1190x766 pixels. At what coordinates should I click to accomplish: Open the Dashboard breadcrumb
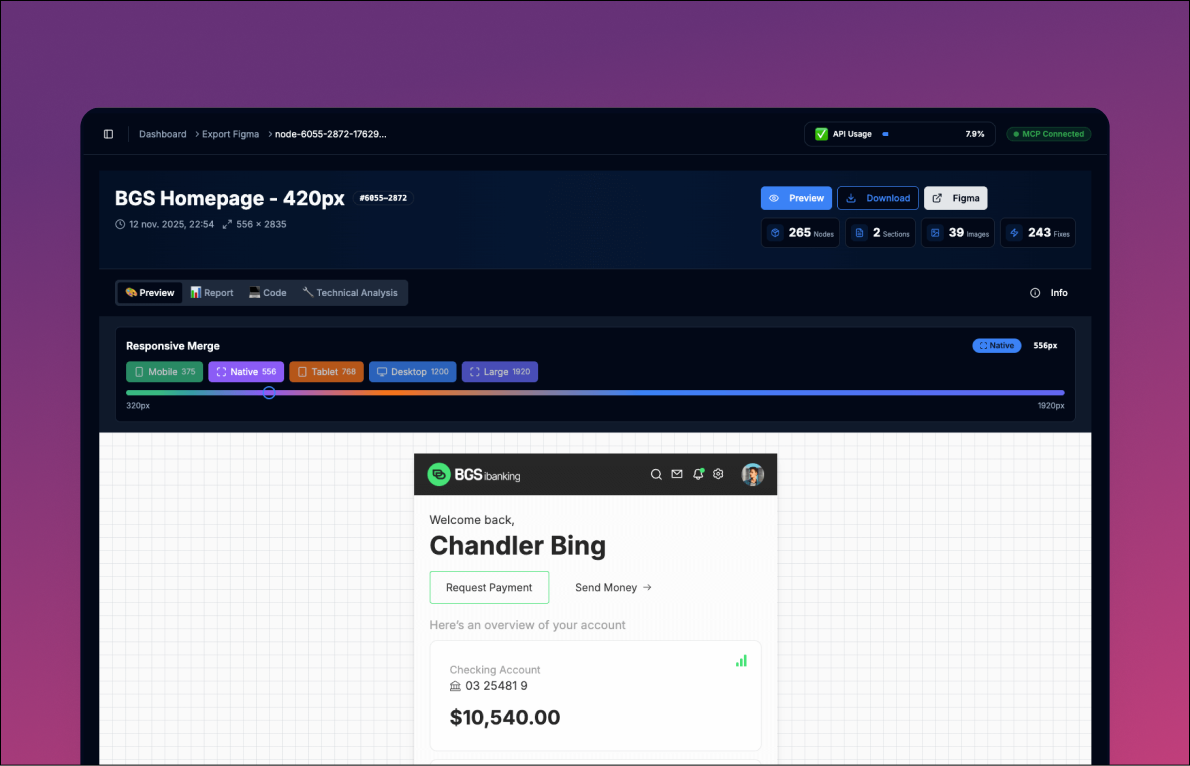click(x=162, y=134)
